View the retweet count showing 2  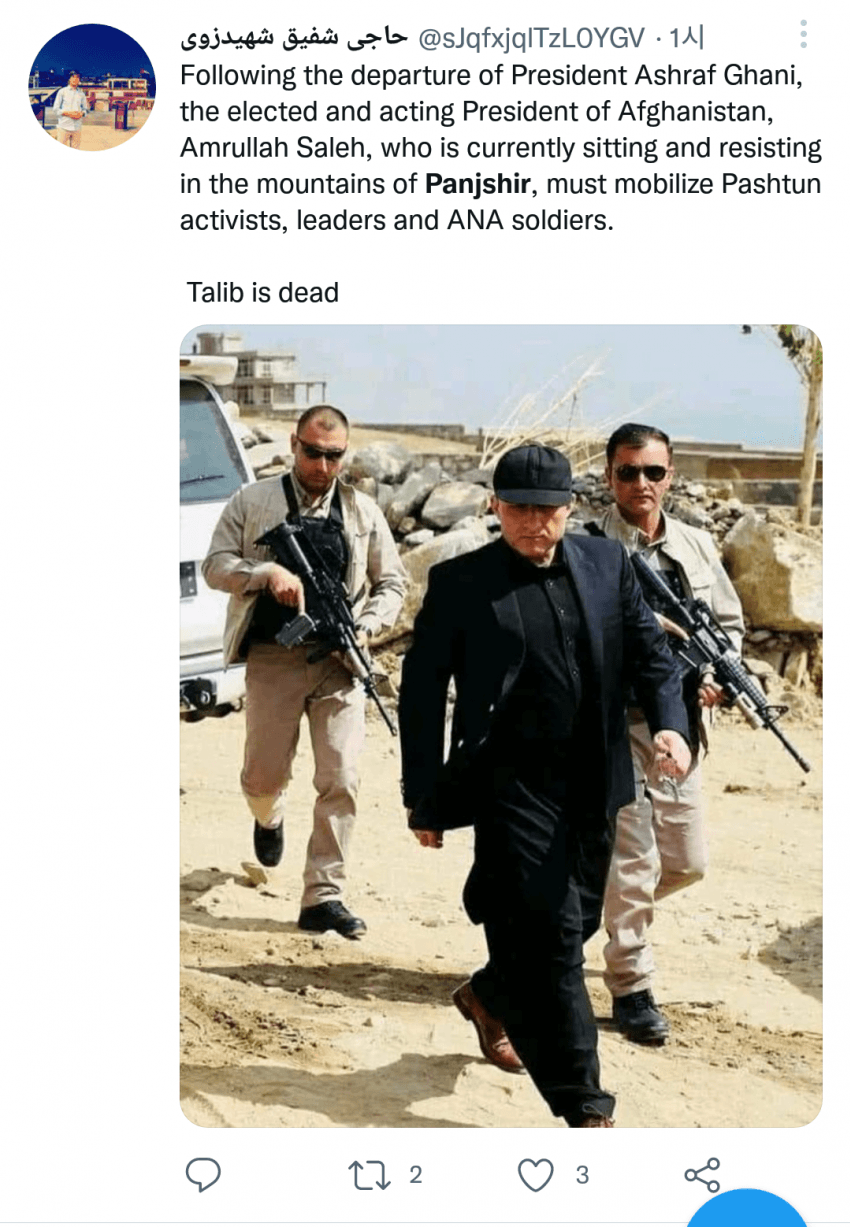coord(416,1175)
